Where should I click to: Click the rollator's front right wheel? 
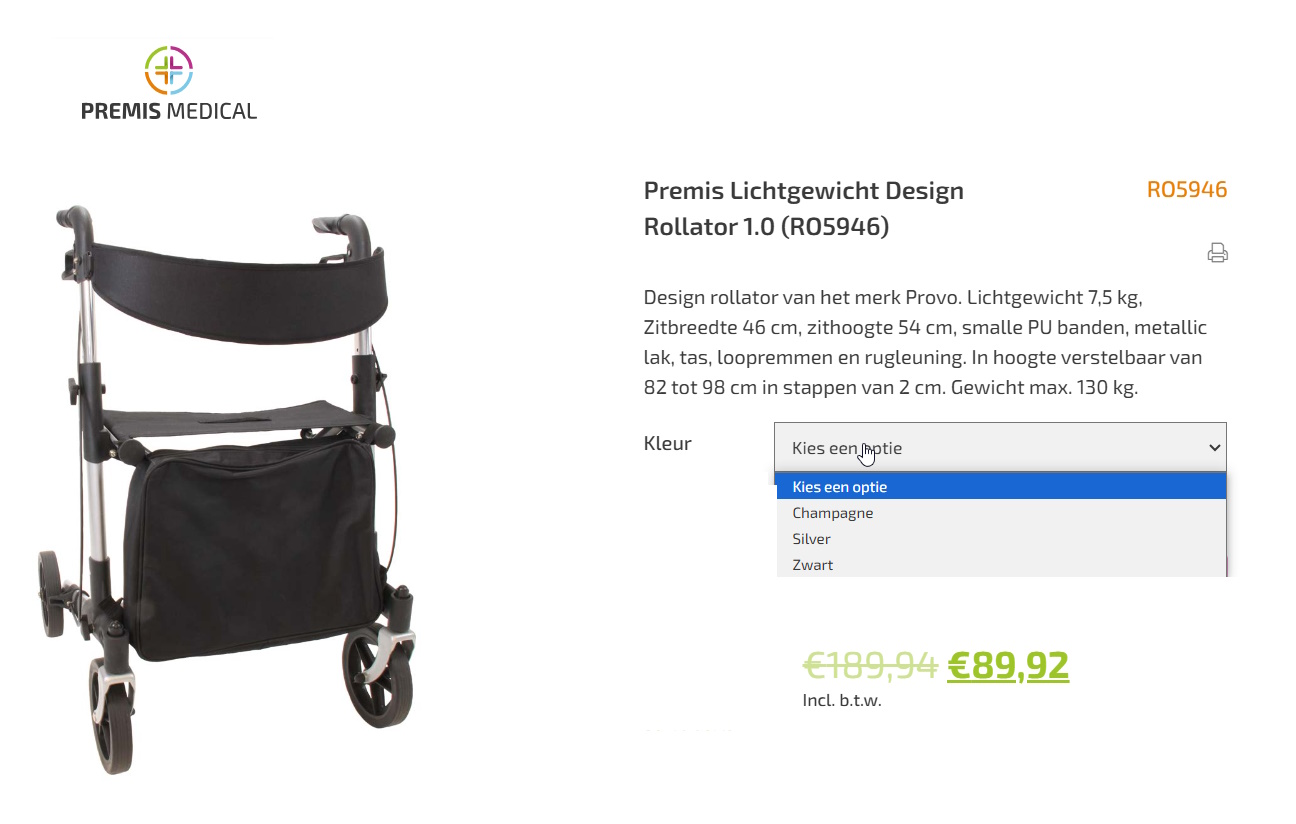[x=377, y=677]
